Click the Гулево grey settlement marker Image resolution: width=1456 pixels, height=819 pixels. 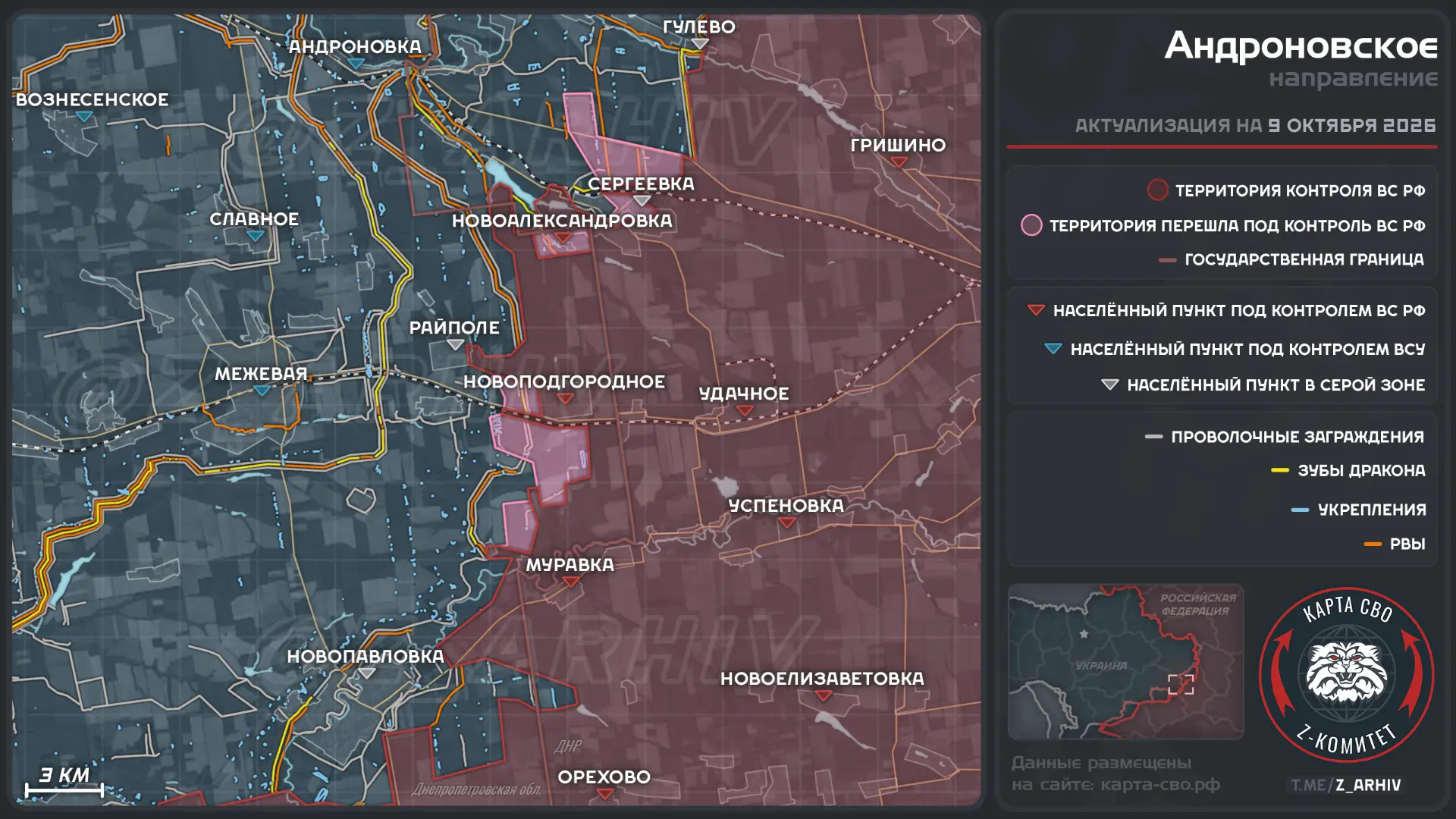[x=699, y=44]
